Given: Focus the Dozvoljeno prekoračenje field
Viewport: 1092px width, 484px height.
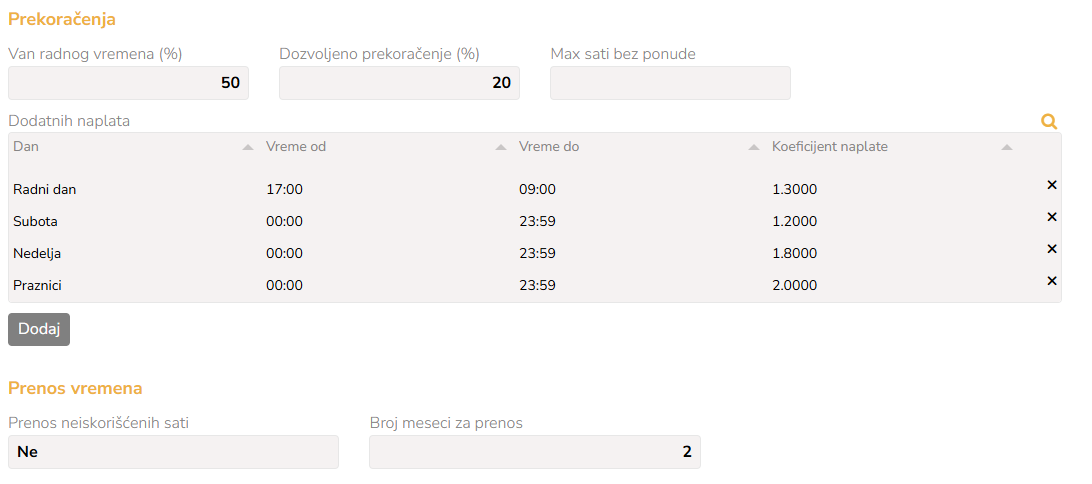Looking at the screenshot, I should pos(399,83).
